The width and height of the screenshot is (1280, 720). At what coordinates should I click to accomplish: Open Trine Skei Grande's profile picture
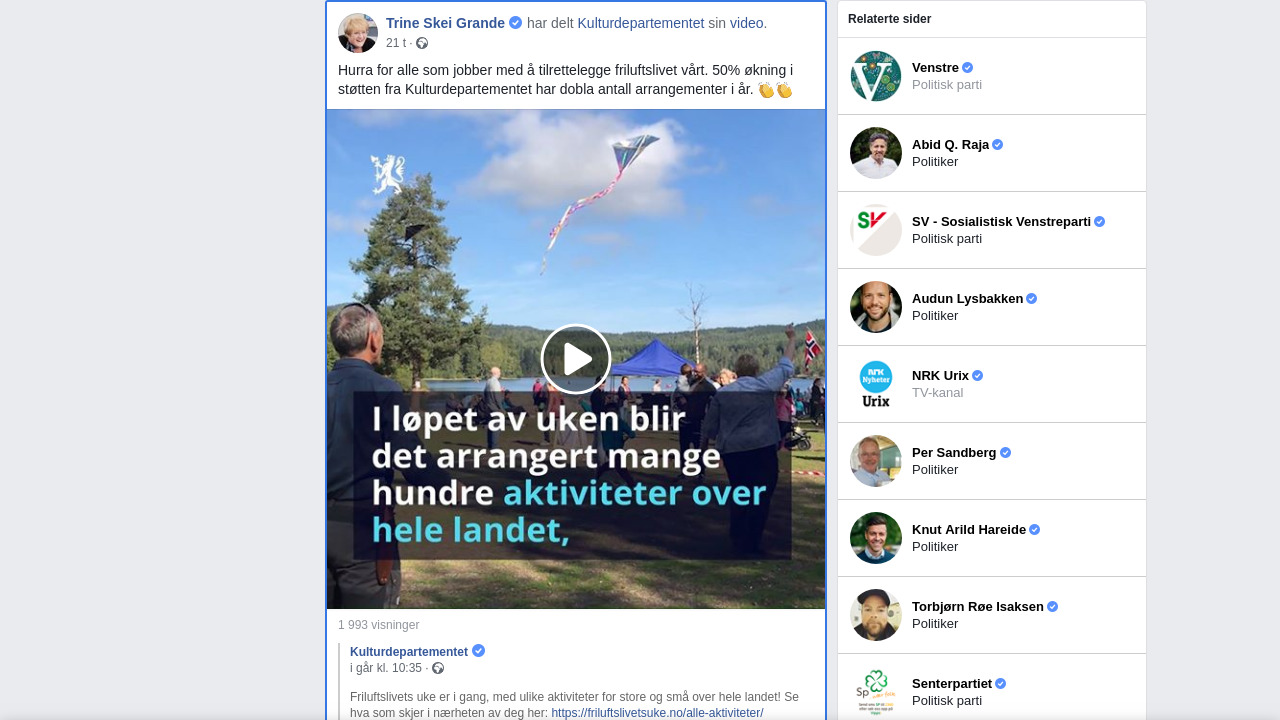coord(358,33)
